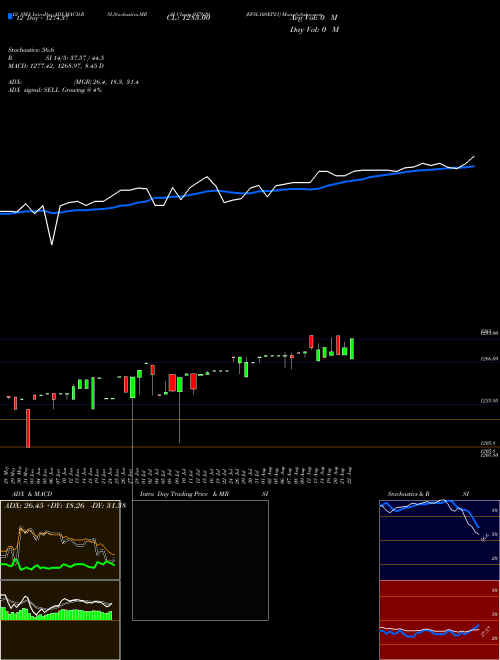The image size is (500, 660).
Task: Click the 'MACD: 1277.42, 1268.97, 8.45 D' line
Action: (56, 66)
